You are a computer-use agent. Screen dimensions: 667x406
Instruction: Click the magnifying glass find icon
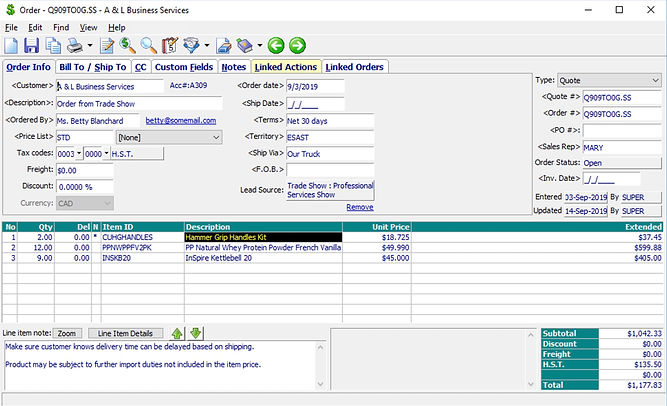pos(148,46)
